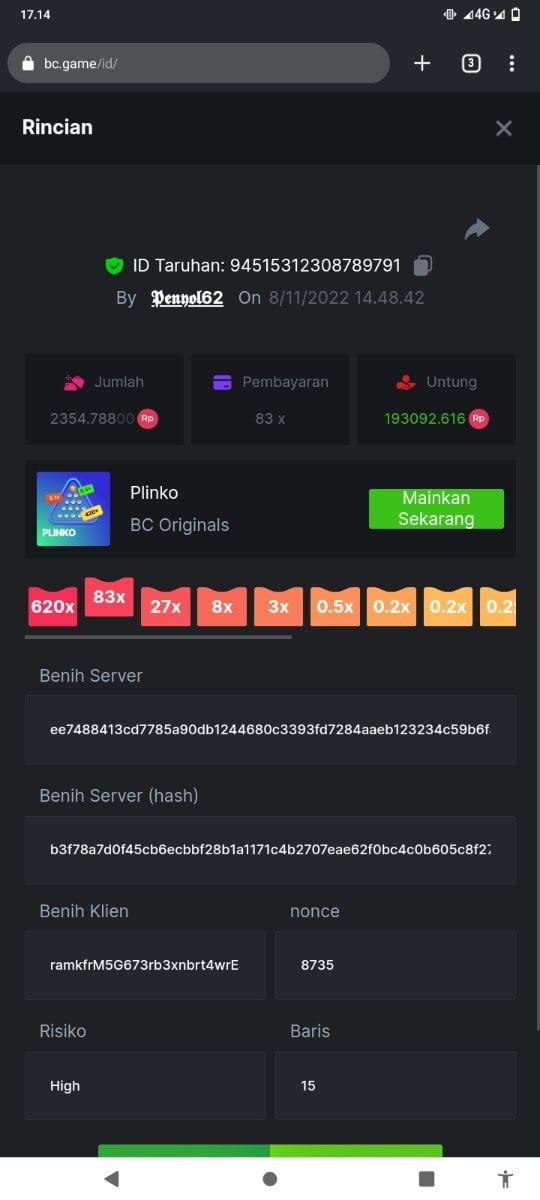Open the Plinko game thumbnail
Image resolution: width=540 pixels, height=1200 pixels.
click(73, 509)
